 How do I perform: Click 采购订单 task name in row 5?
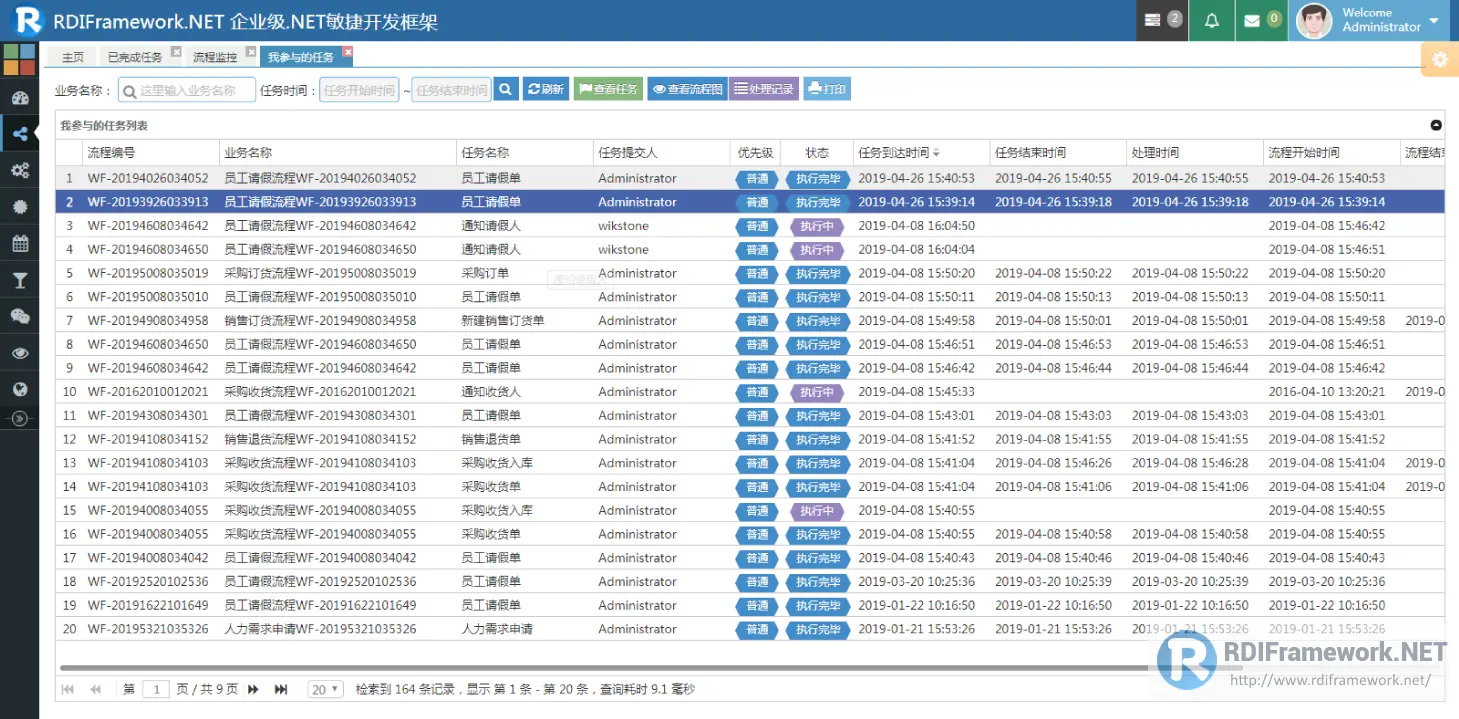[485, 273]
